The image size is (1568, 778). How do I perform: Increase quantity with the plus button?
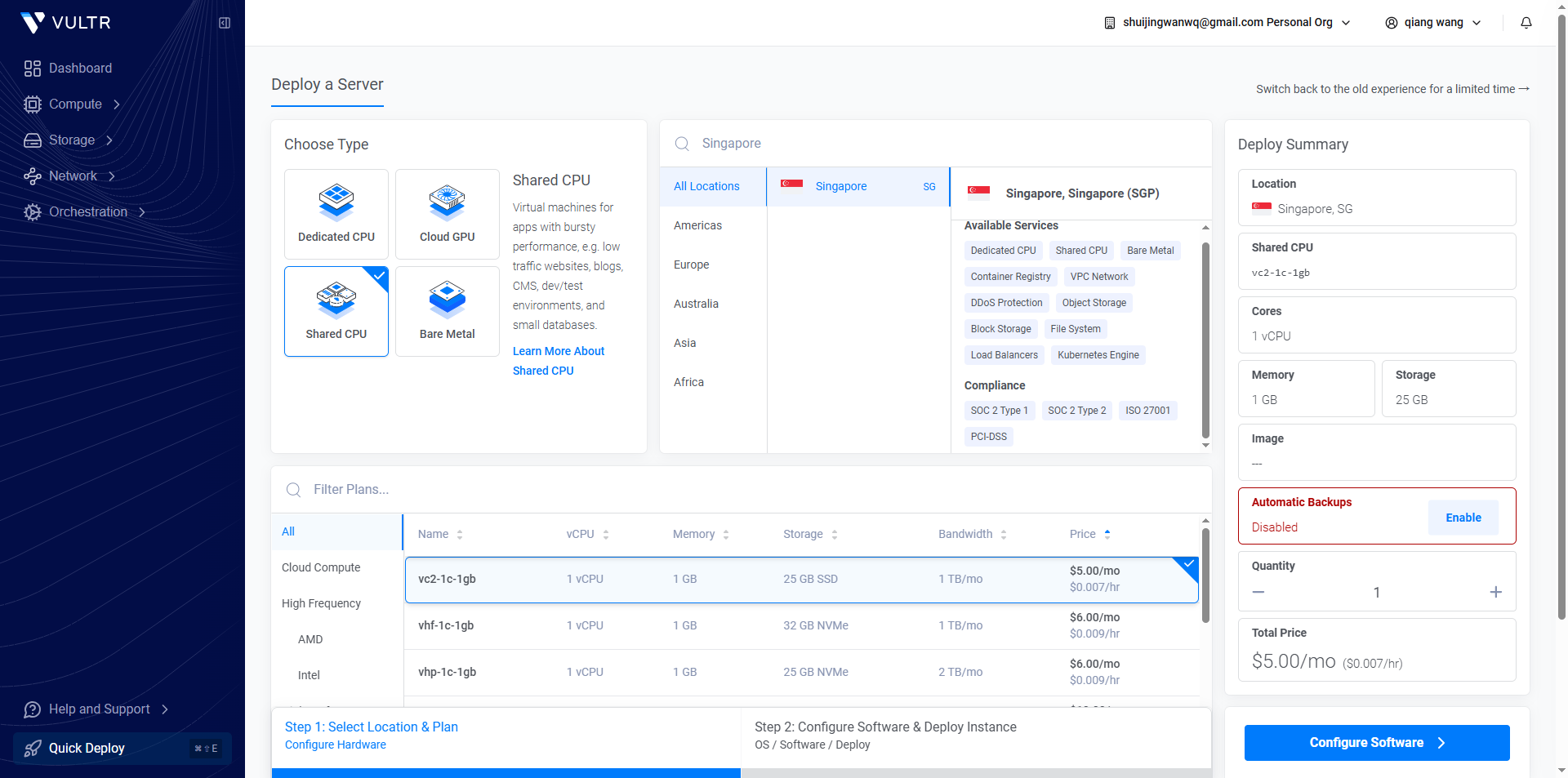(x=1495, y=592)
